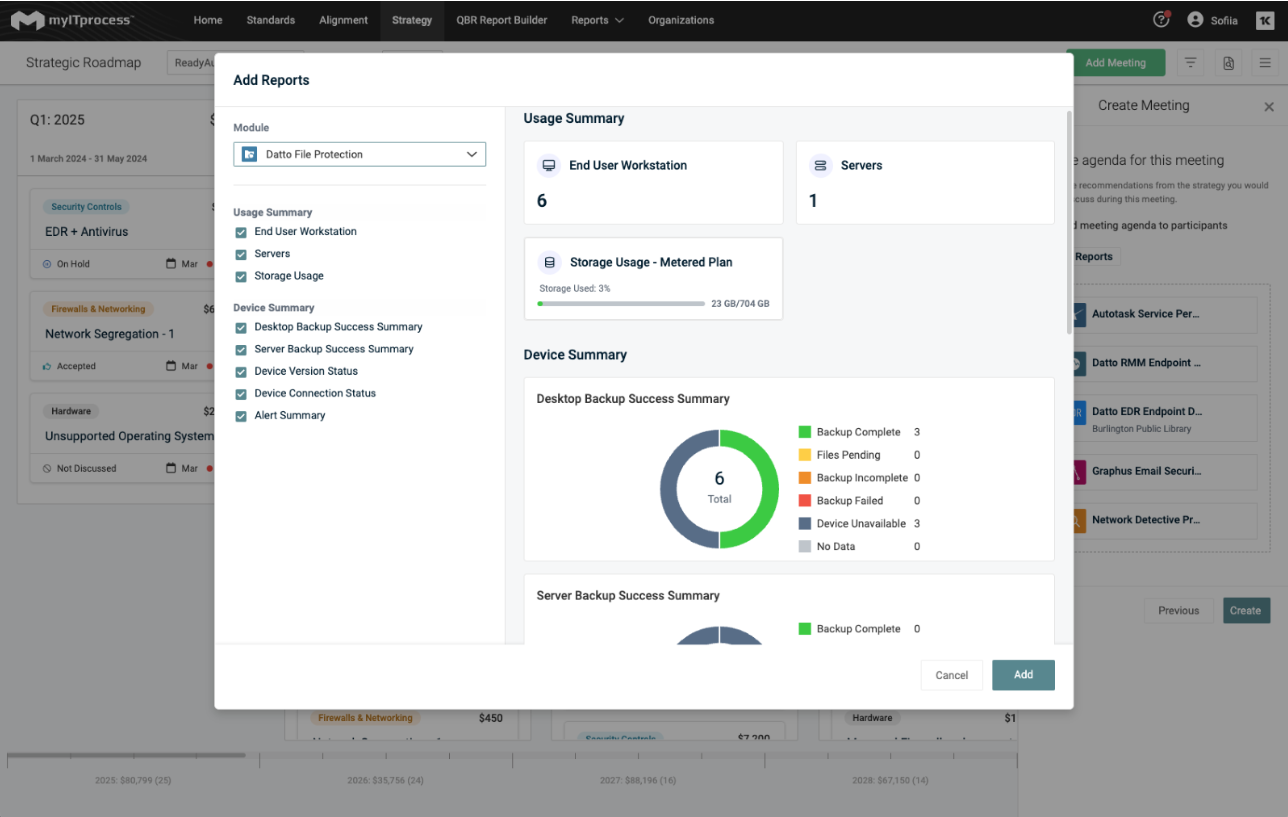
Task: Click the Sofia user avatar icon
Action: click(1195, 19)
